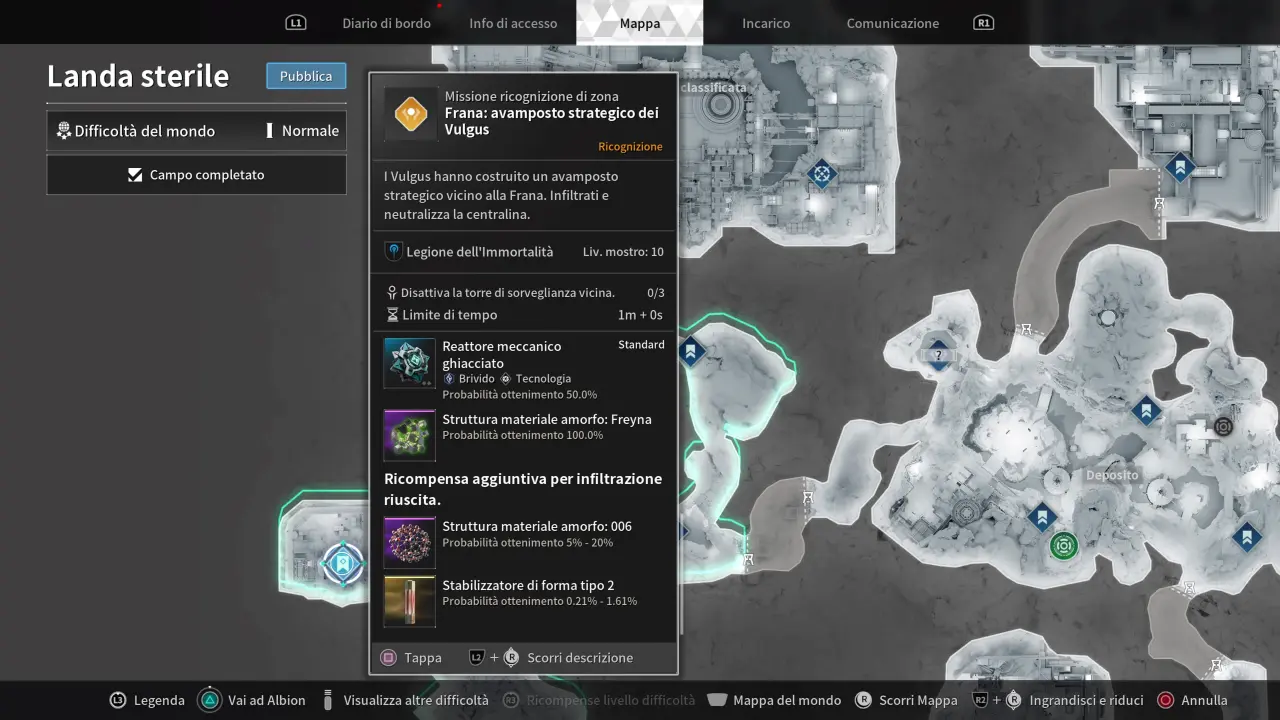
Task: Click the mission marker beside the tooltip edge
Action: 690,351
